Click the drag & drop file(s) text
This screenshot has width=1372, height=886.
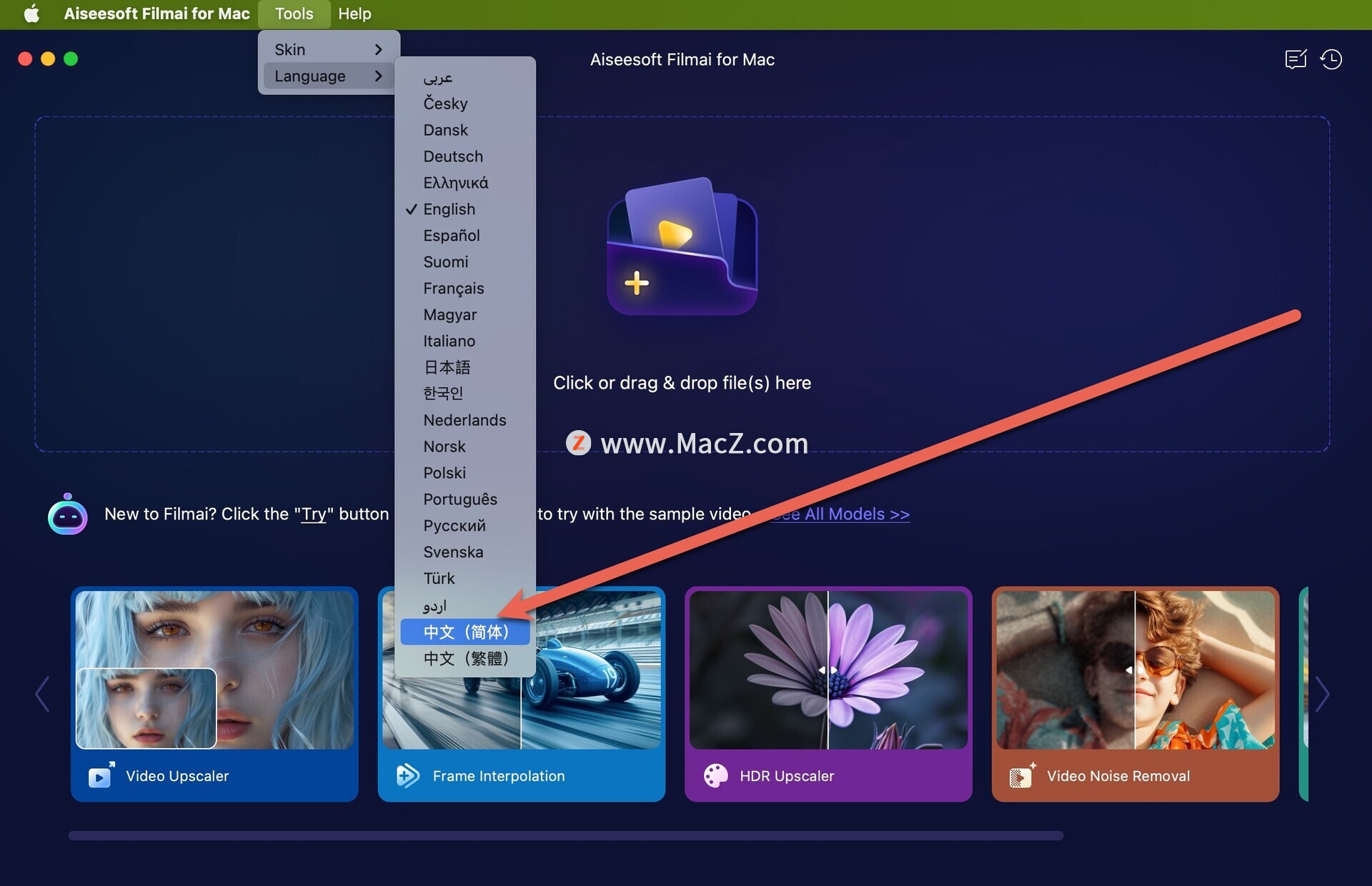coord(682,383)
